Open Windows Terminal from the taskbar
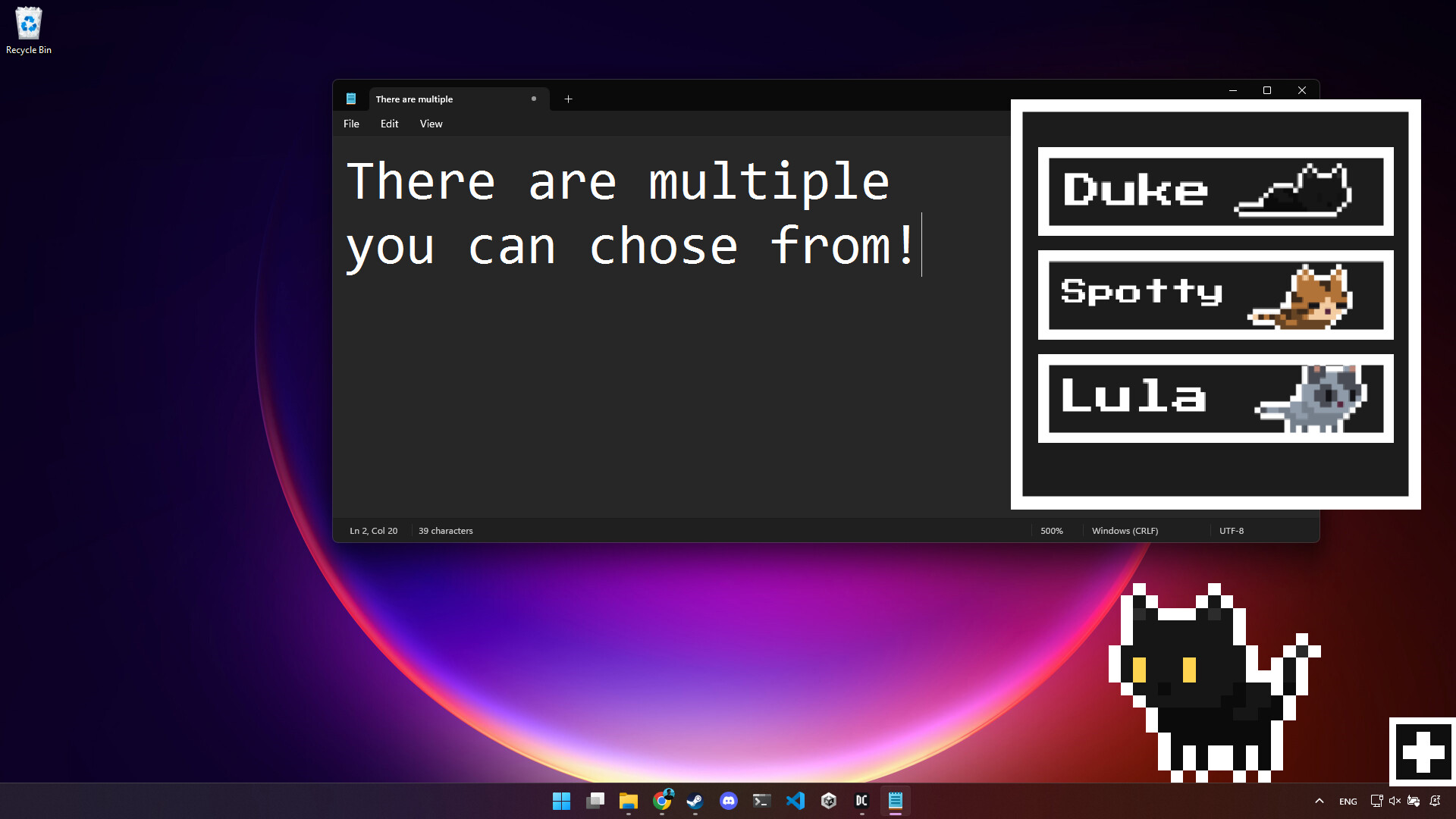 [762, 801]
